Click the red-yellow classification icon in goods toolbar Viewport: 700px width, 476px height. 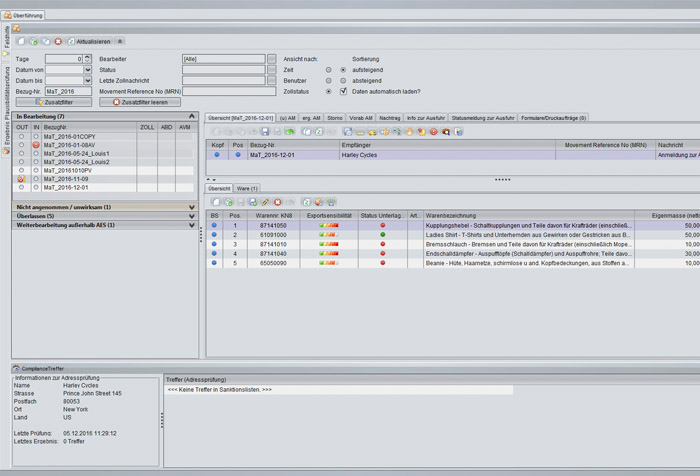point(319,202)
